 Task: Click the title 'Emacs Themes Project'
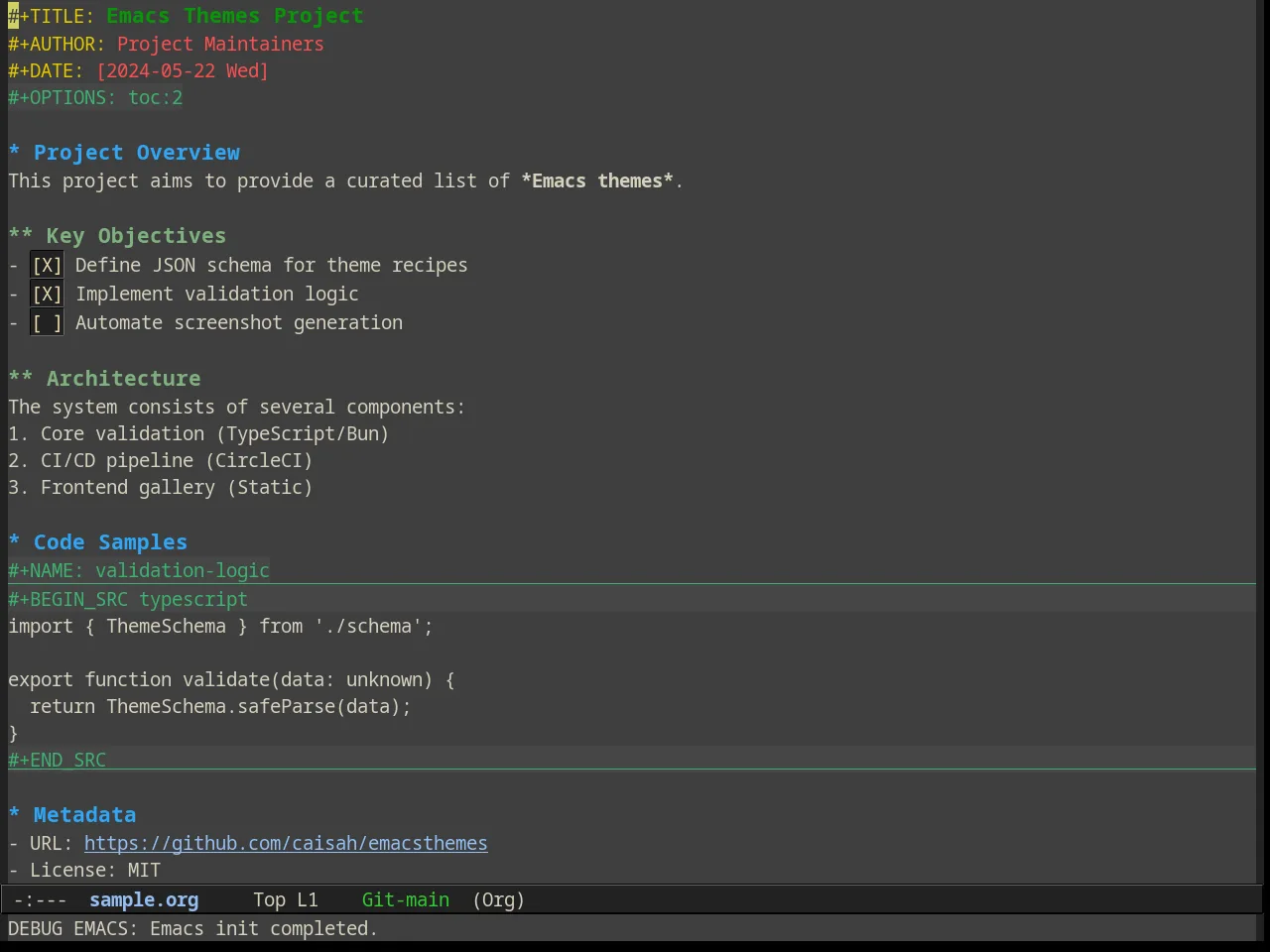[x=235, y=16]
